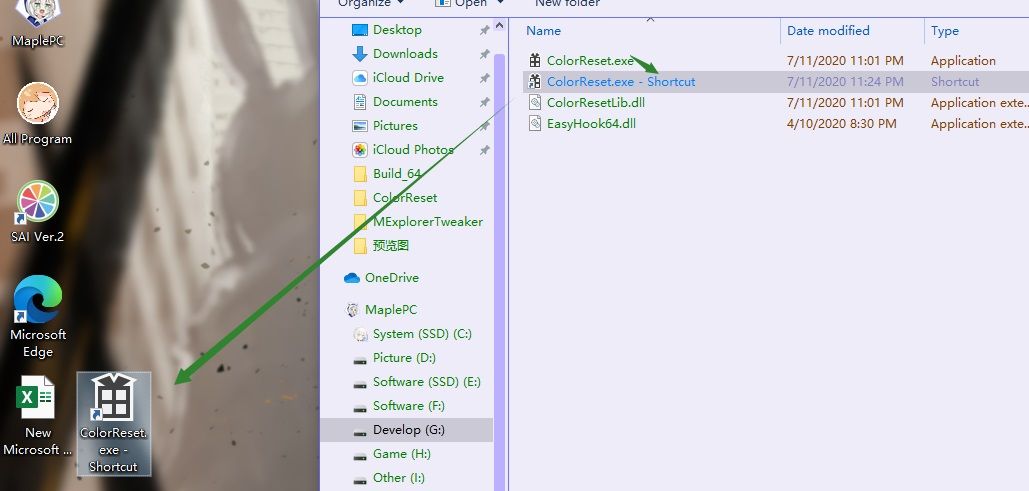Click the System (SSD) (C:) drive icon
The image size is (1029, 491).
[x=360, y=334]
